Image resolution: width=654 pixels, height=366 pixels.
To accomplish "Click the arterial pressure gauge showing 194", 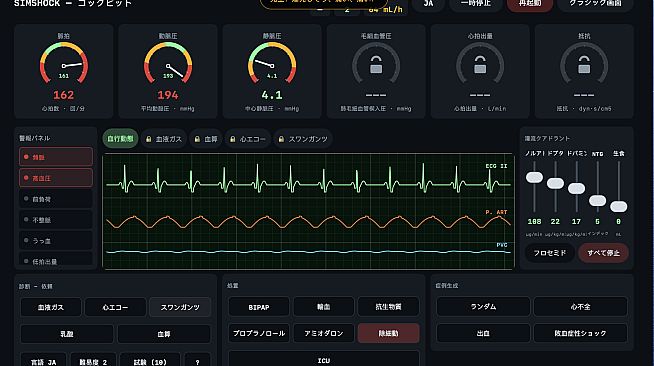I will coord(168,63).
